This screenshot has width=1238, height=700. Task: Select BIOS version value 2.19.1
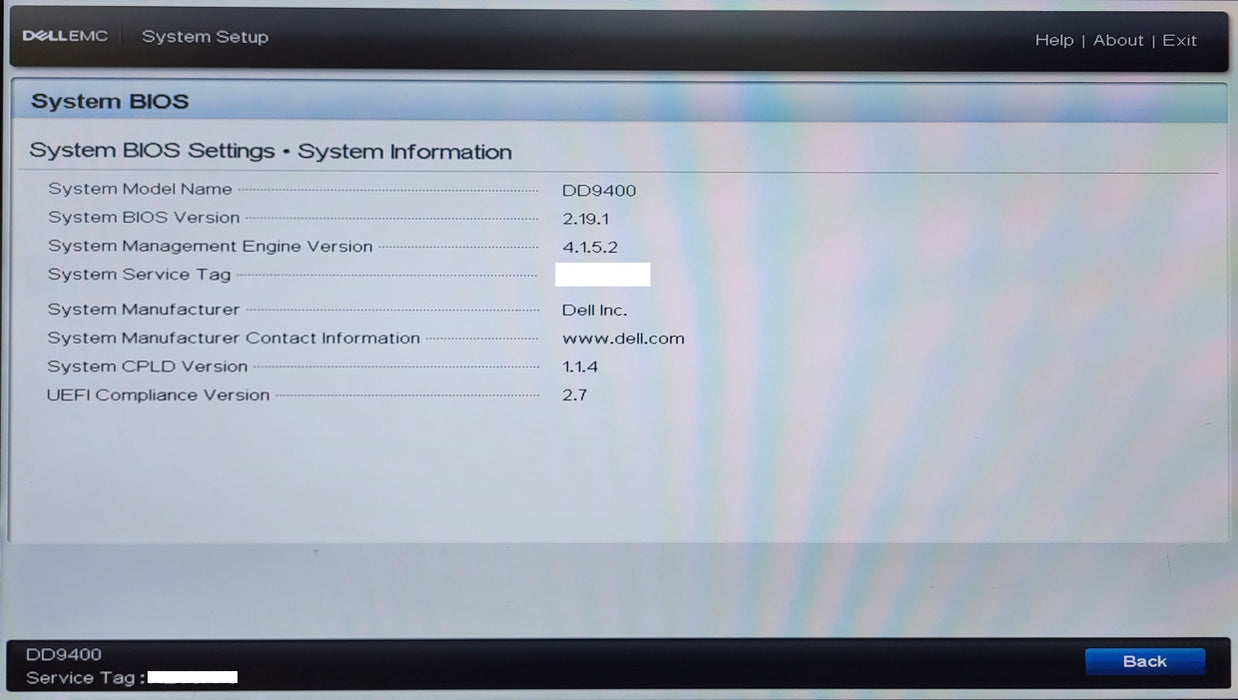click(586, 218)
